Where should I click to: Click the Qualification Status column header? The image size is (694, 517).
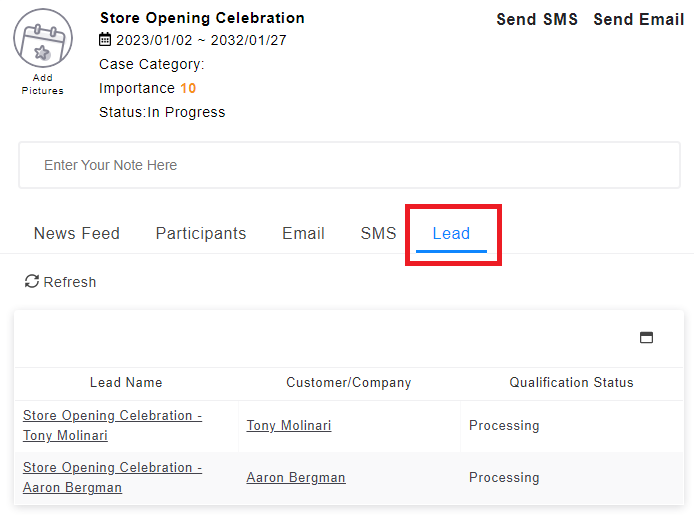[x=572, y=383]
